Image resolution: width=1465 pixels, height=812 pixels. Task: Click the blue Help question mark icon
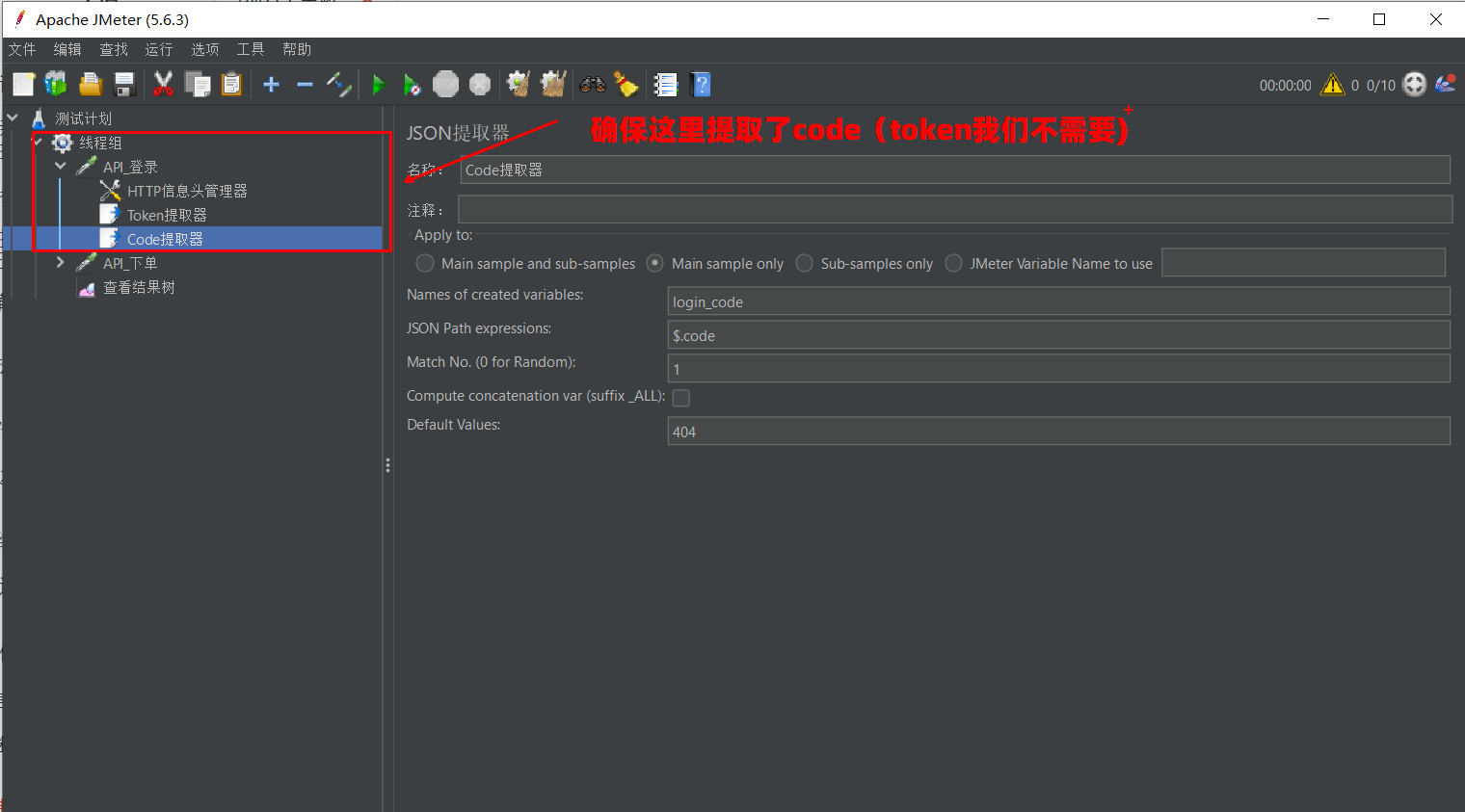tap(701, 85)
